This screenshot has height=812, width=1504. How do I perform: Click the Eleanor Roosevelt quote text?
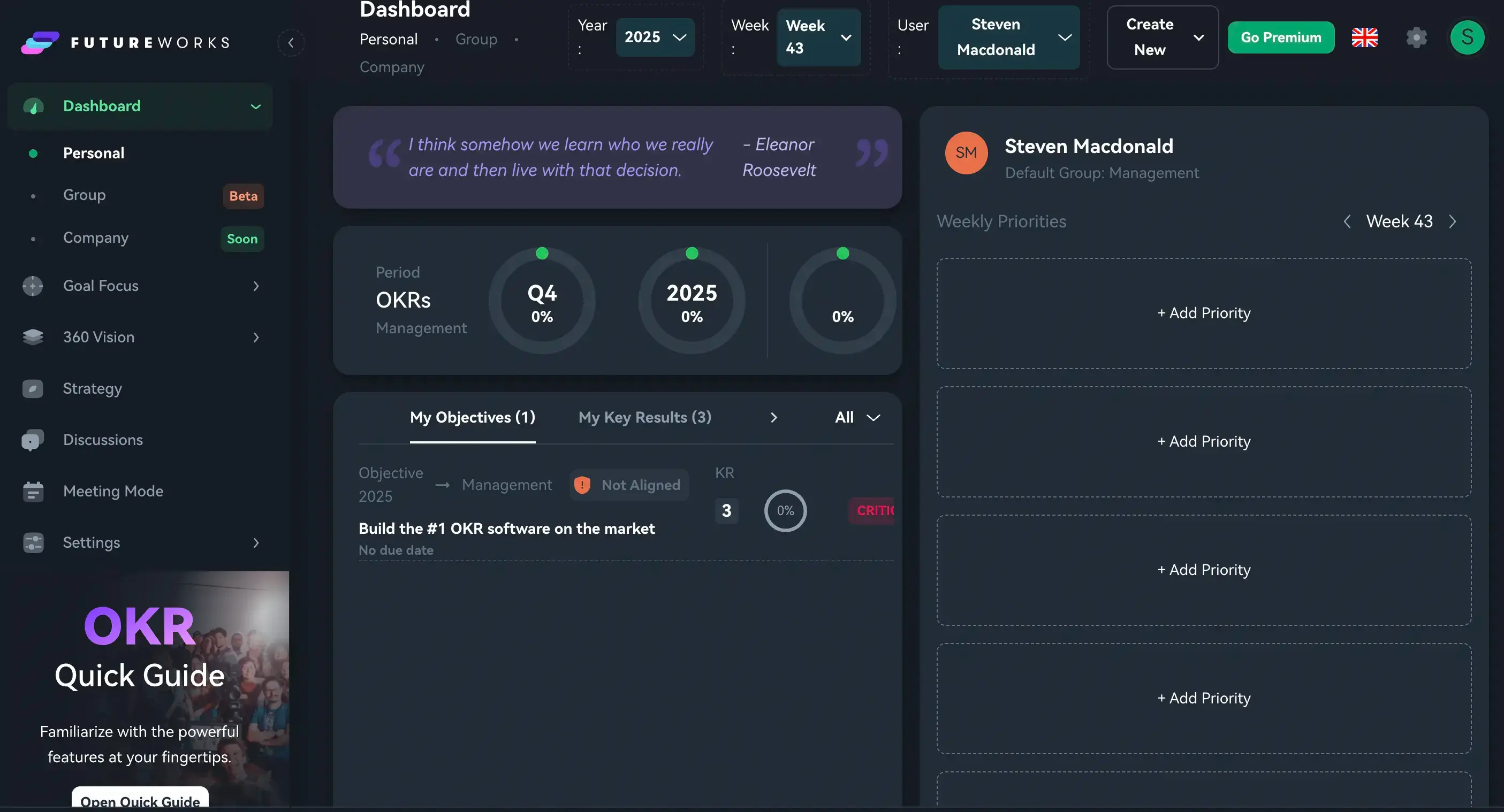560,157
